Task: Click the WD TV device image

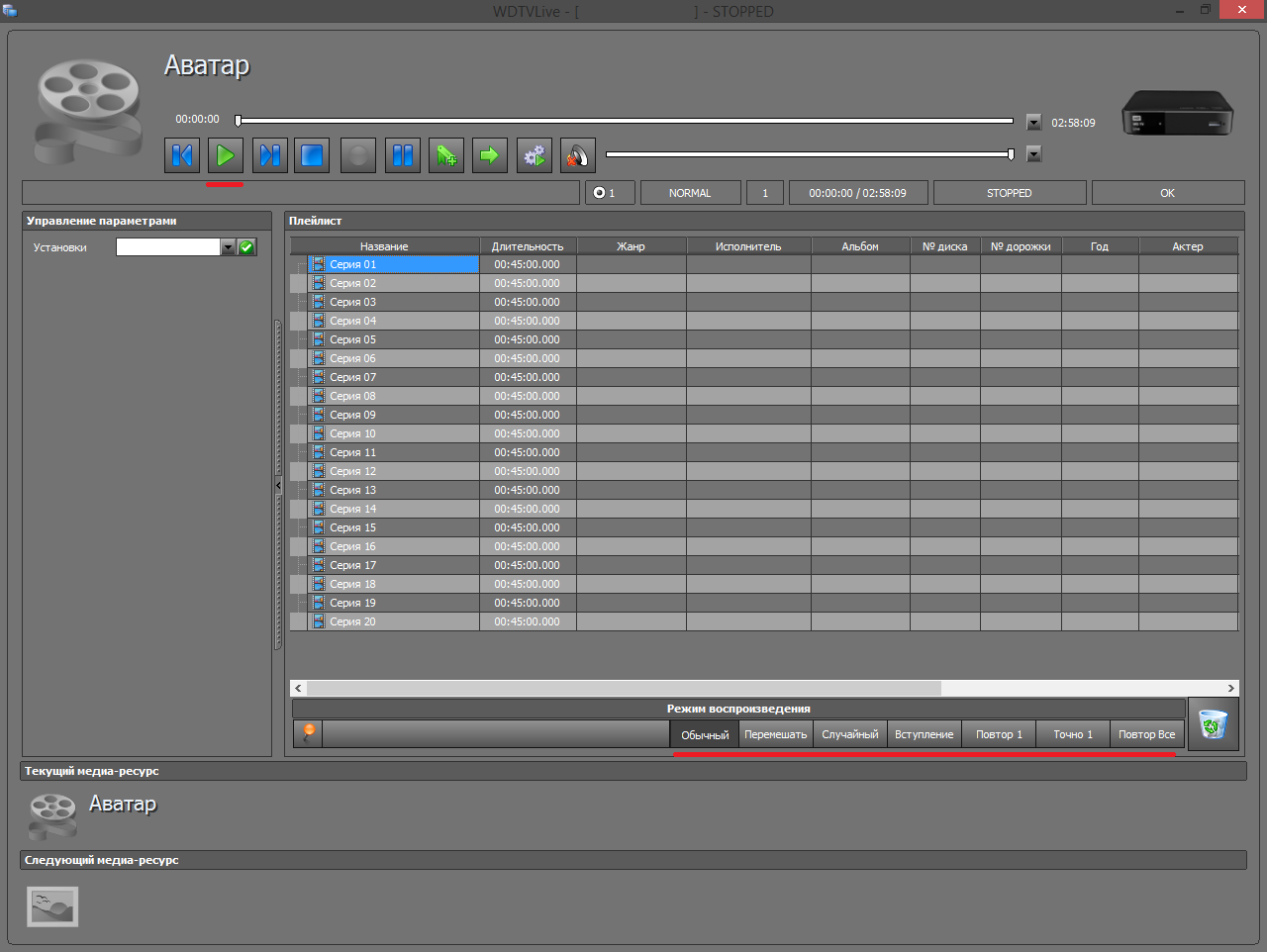Action: (x=1177, y=113)
